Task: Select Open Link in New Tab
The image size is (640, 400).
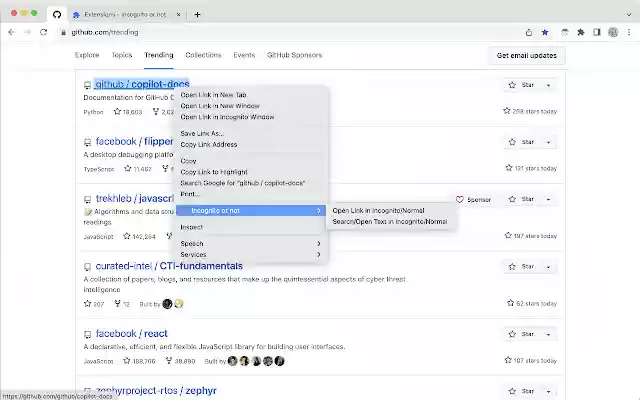Action: pos(251,95)
